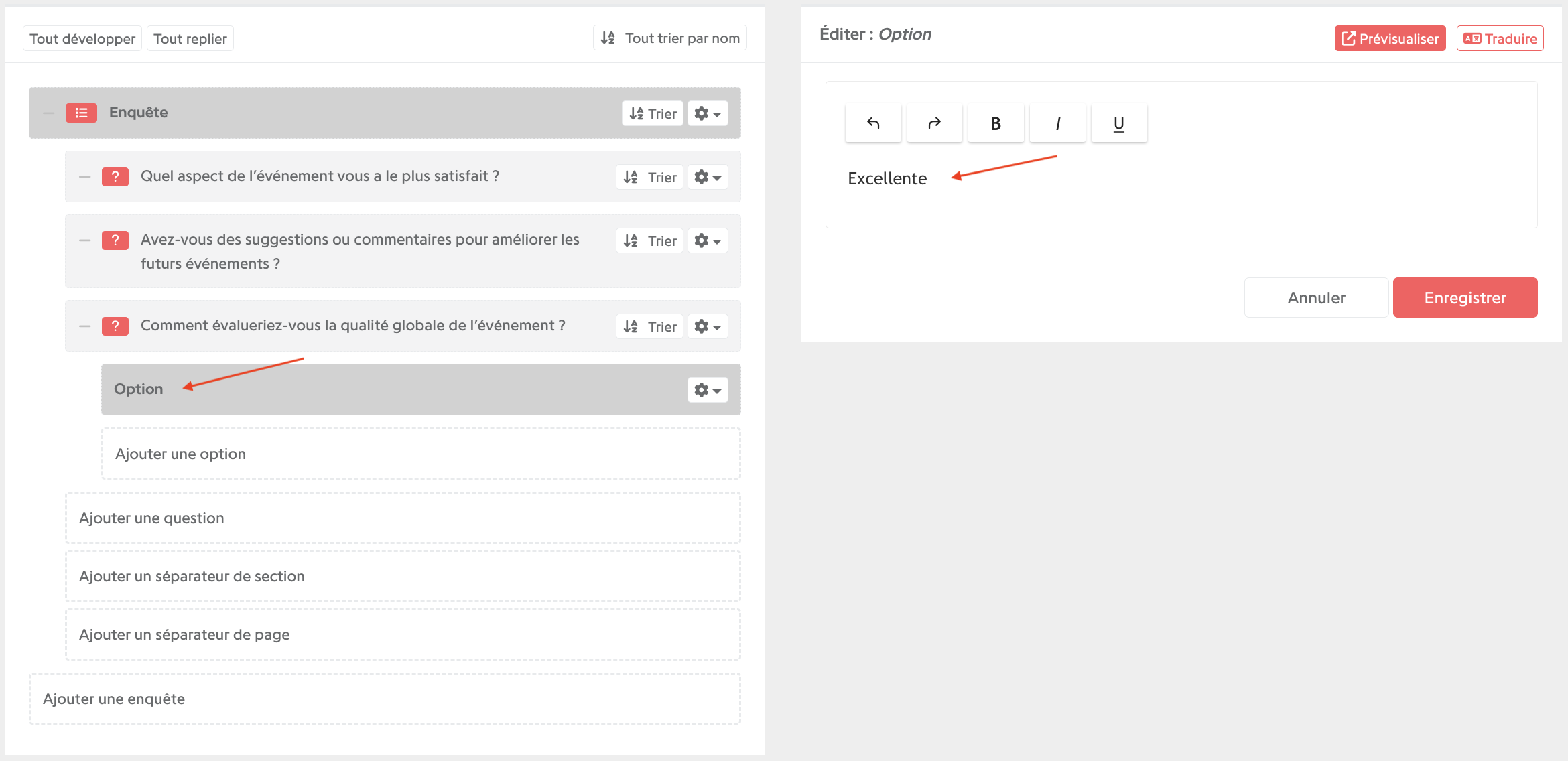The height and width of the screenshot is (761, 1568).
Task: Open gear menu for 'Quel aspect' question
Action: (x=708, y=177)
